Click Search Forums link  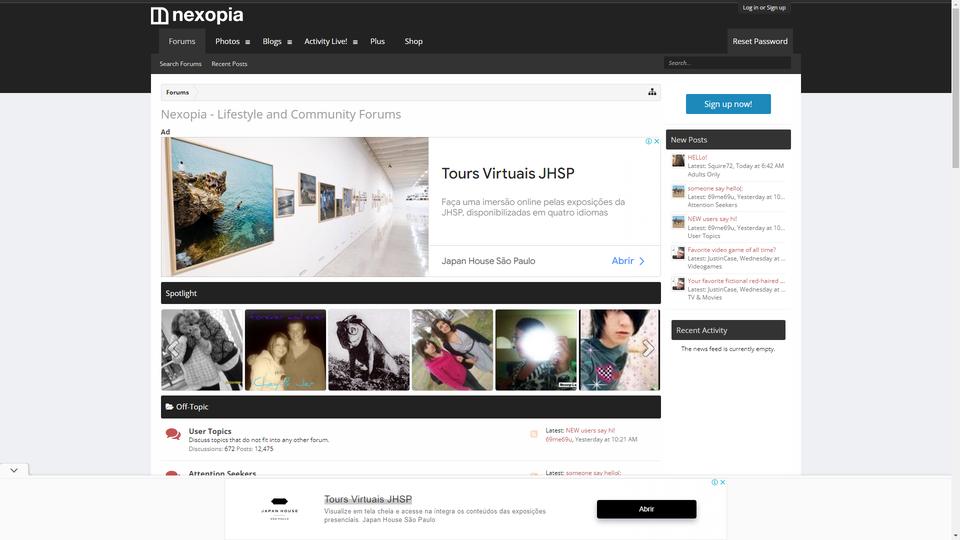click(181, 64)
